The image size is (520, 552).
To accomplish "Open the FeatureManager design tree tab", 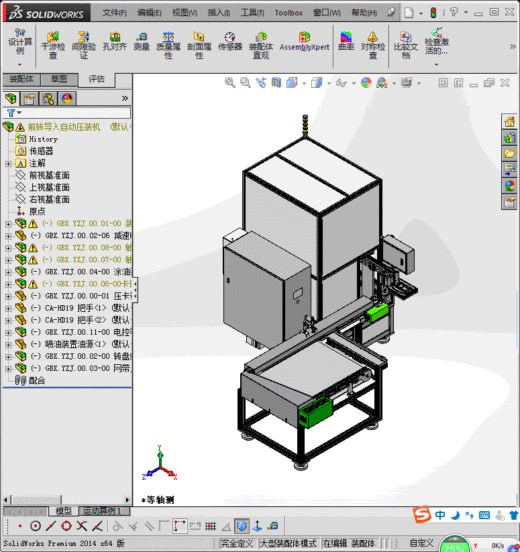I will tap(11, 99).
